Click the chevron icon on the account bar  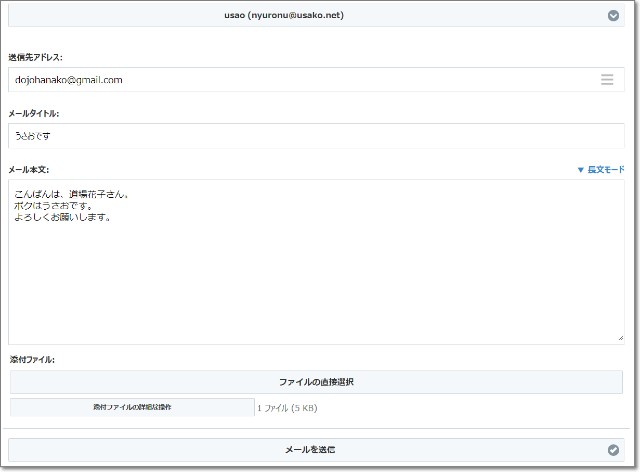pos(613,15)
